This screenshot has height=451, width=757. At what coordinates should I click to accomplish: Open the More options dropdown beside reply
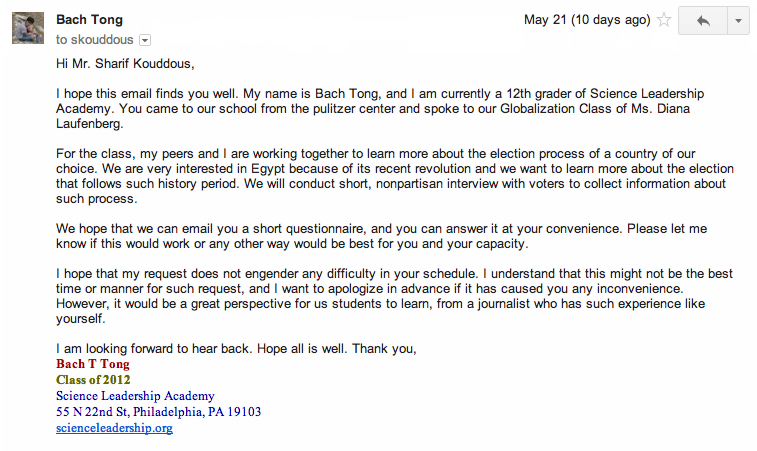[738, 21]
